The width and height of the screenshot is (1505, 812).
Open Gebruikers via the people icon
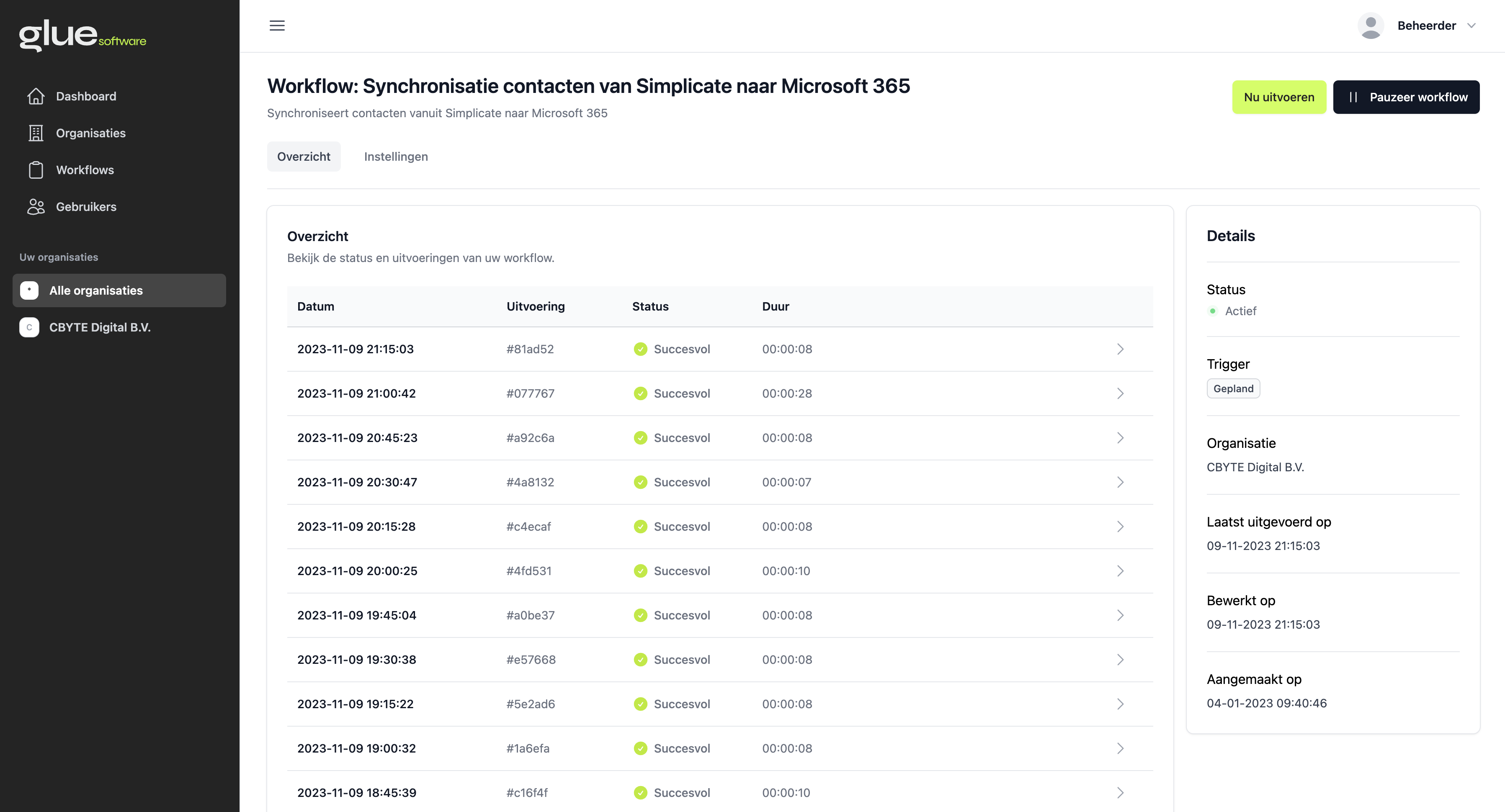tap(36, 206)
